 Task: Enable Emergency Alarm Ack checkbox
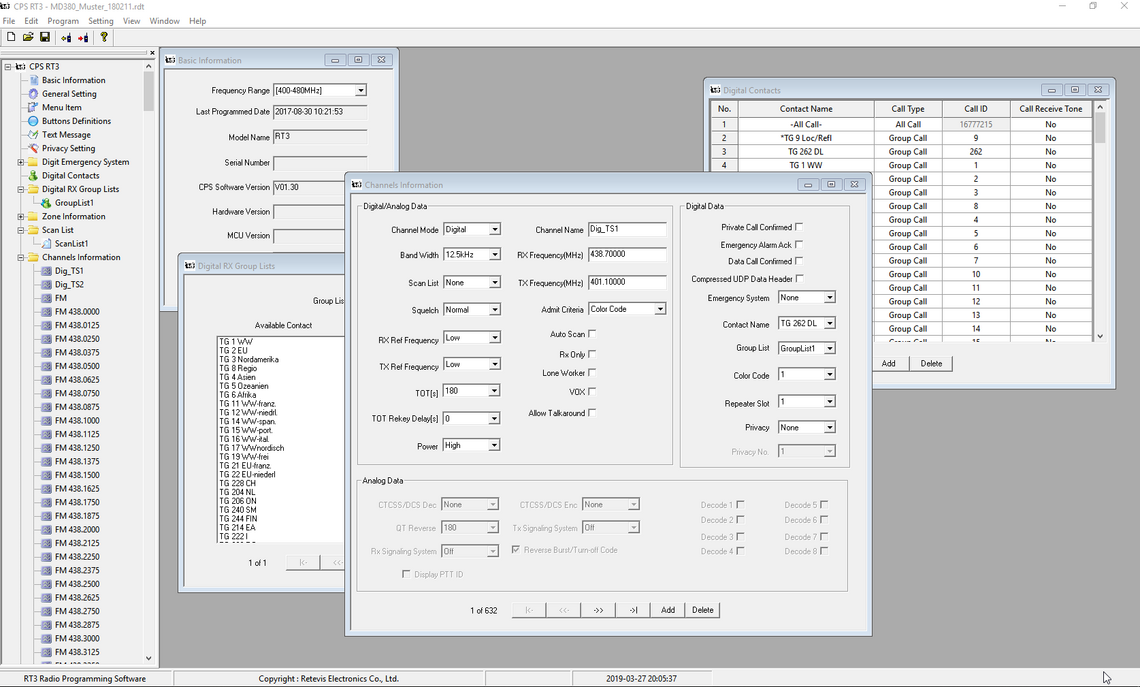[799, 244]
